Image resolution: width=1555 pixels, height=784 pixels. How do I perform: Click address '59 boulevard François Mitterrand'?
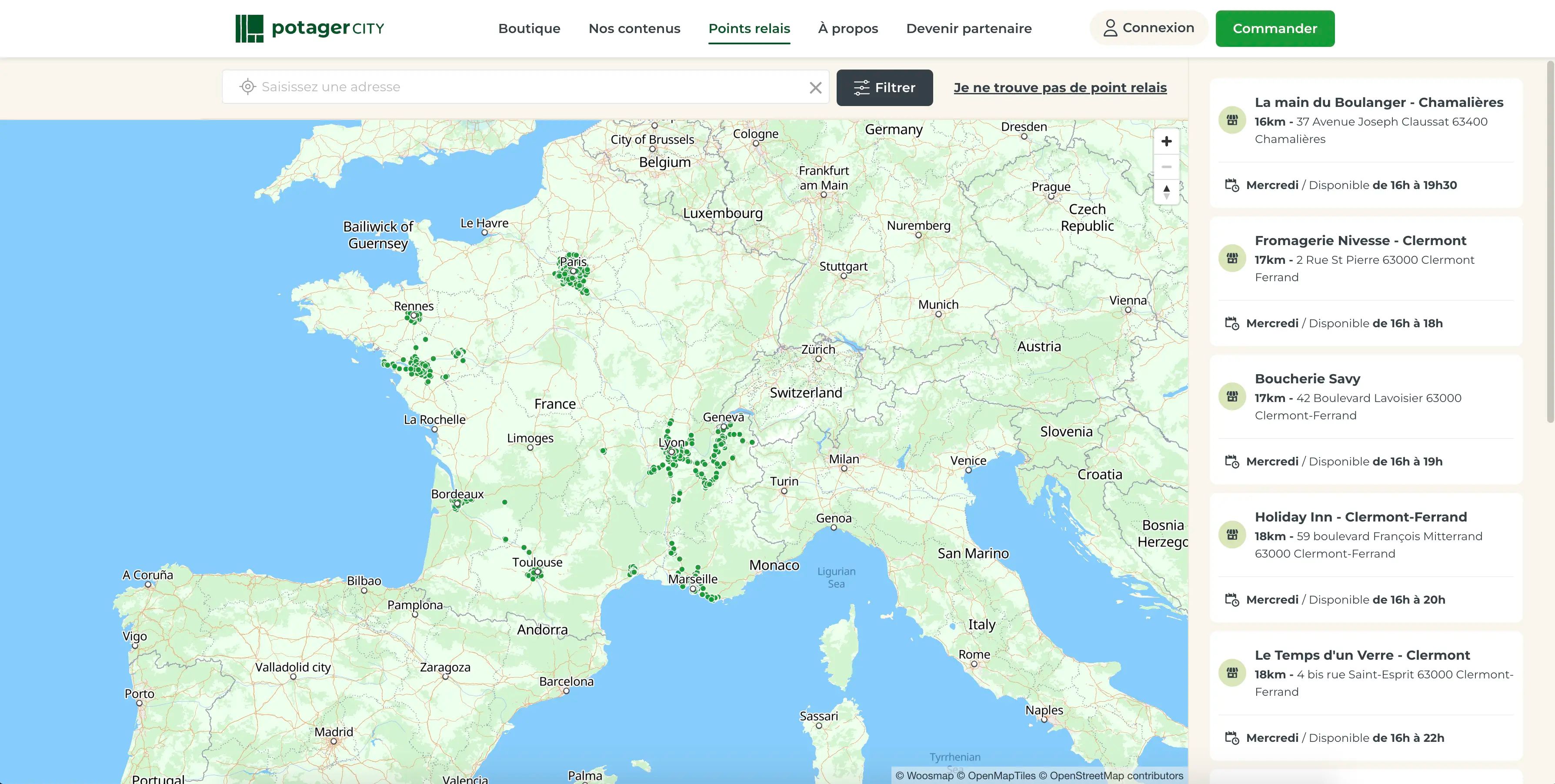pos(1389,536)
